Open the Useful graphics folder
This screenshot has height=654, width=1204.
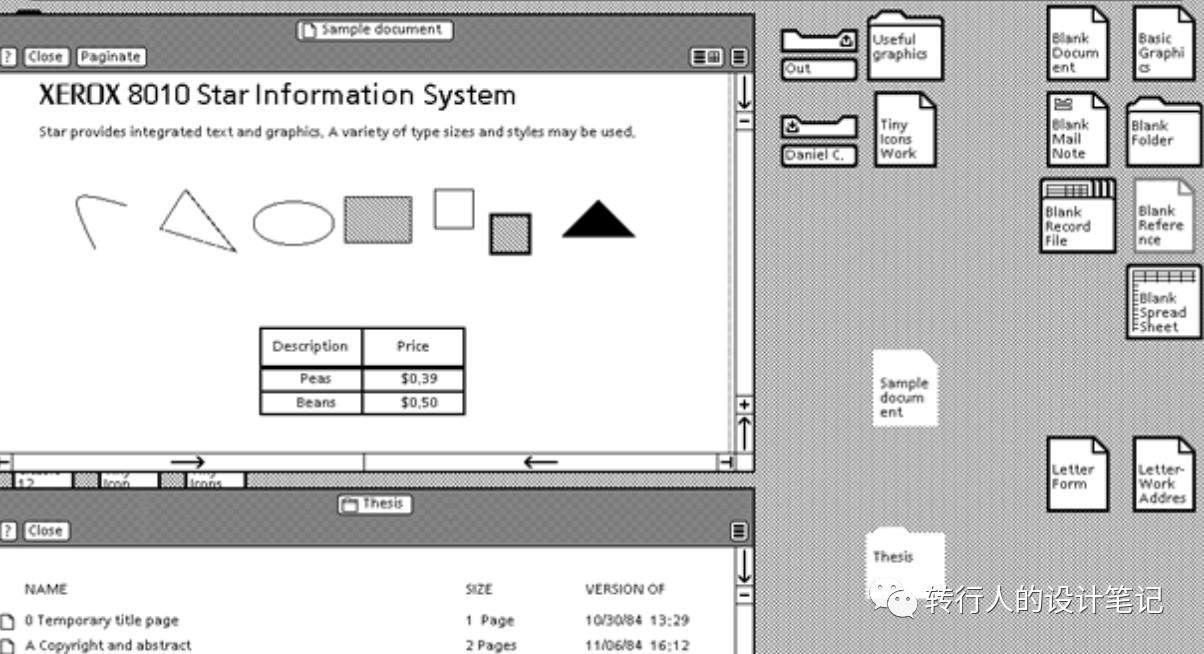click(x=905, y=45)
